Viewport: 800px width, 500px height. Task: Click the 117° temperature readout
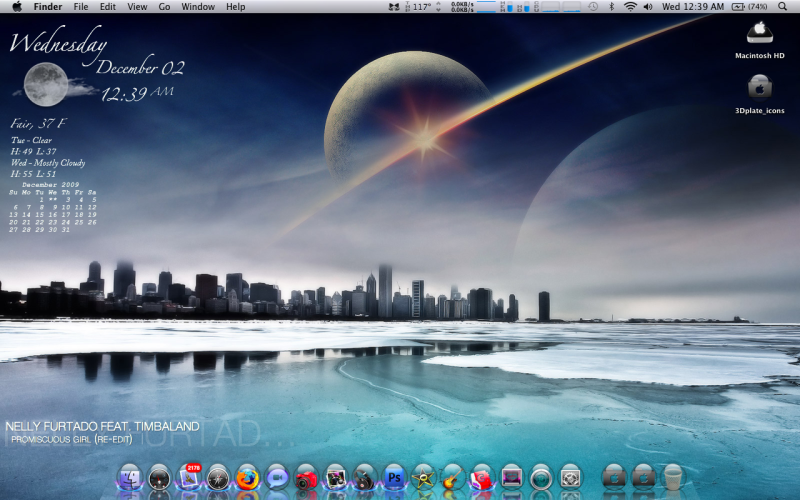pyautogui.click(x=423, y=7)
